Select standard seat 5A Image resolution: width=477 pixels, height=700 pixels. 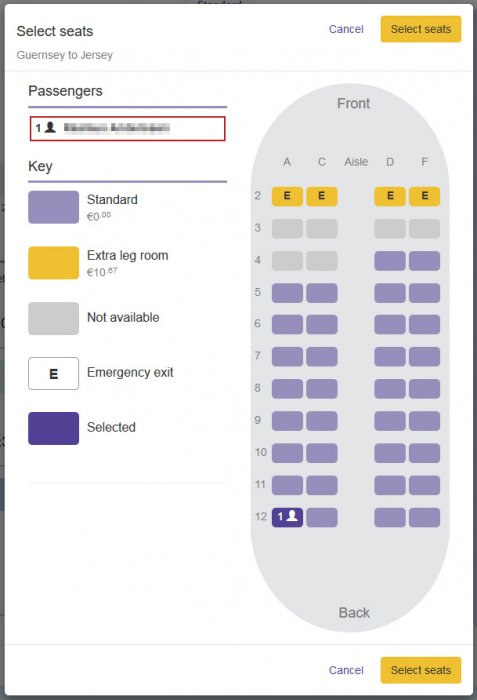287,293
